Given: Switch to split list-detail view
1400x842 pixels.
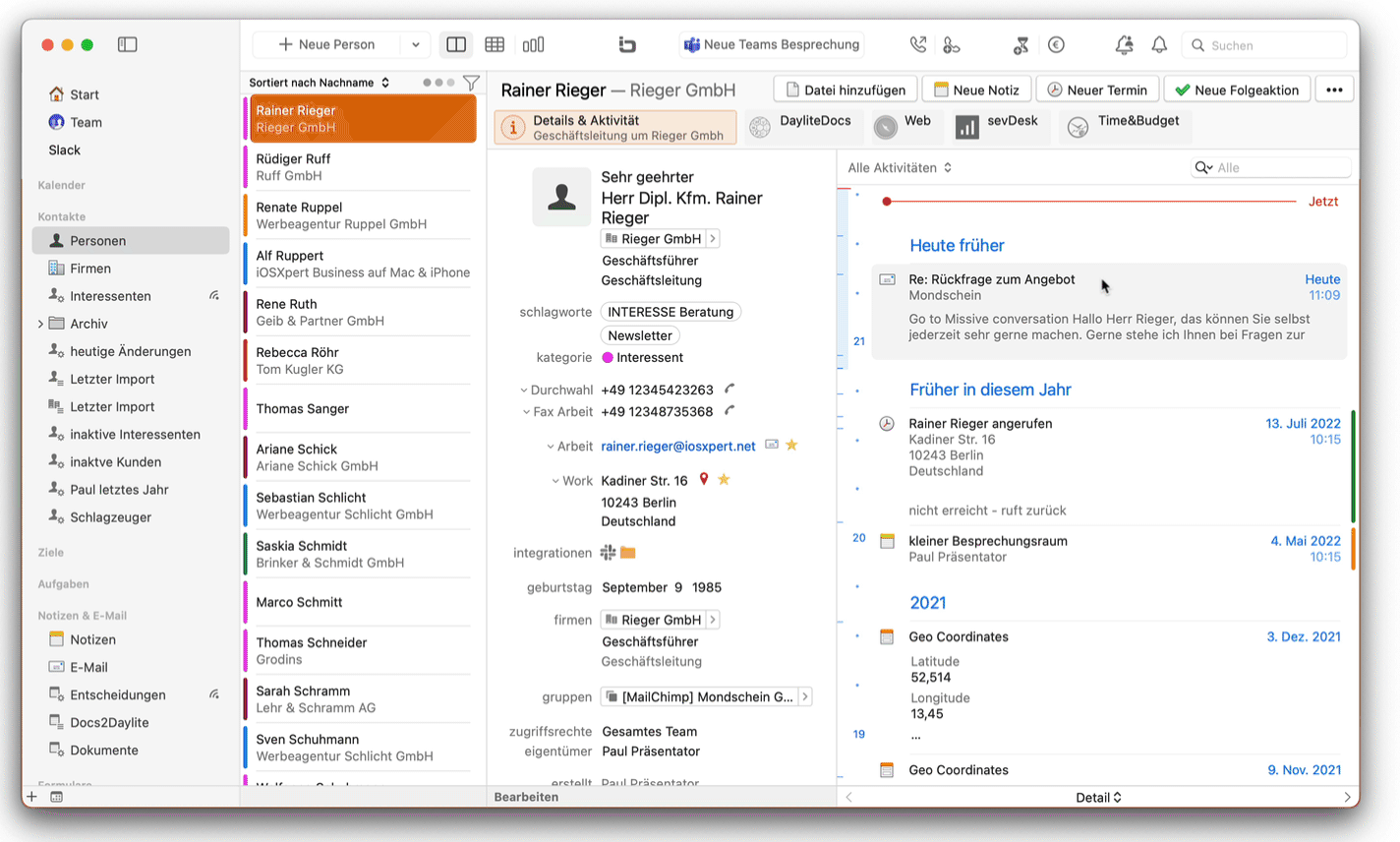Looking at the screenshot, I should pos(456,44).
